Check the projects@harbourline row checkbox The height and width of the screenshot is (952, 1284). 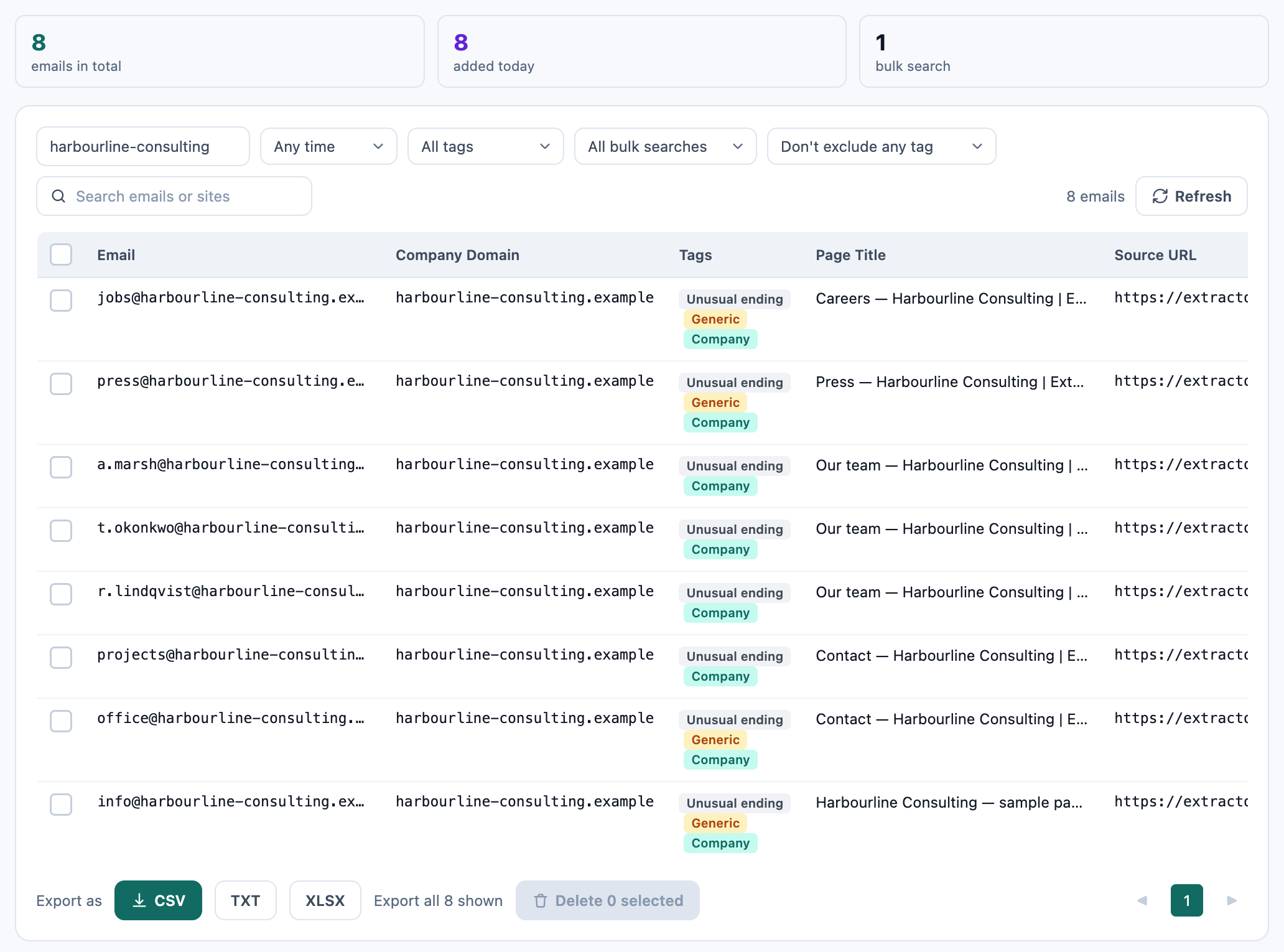click(61, 658)
